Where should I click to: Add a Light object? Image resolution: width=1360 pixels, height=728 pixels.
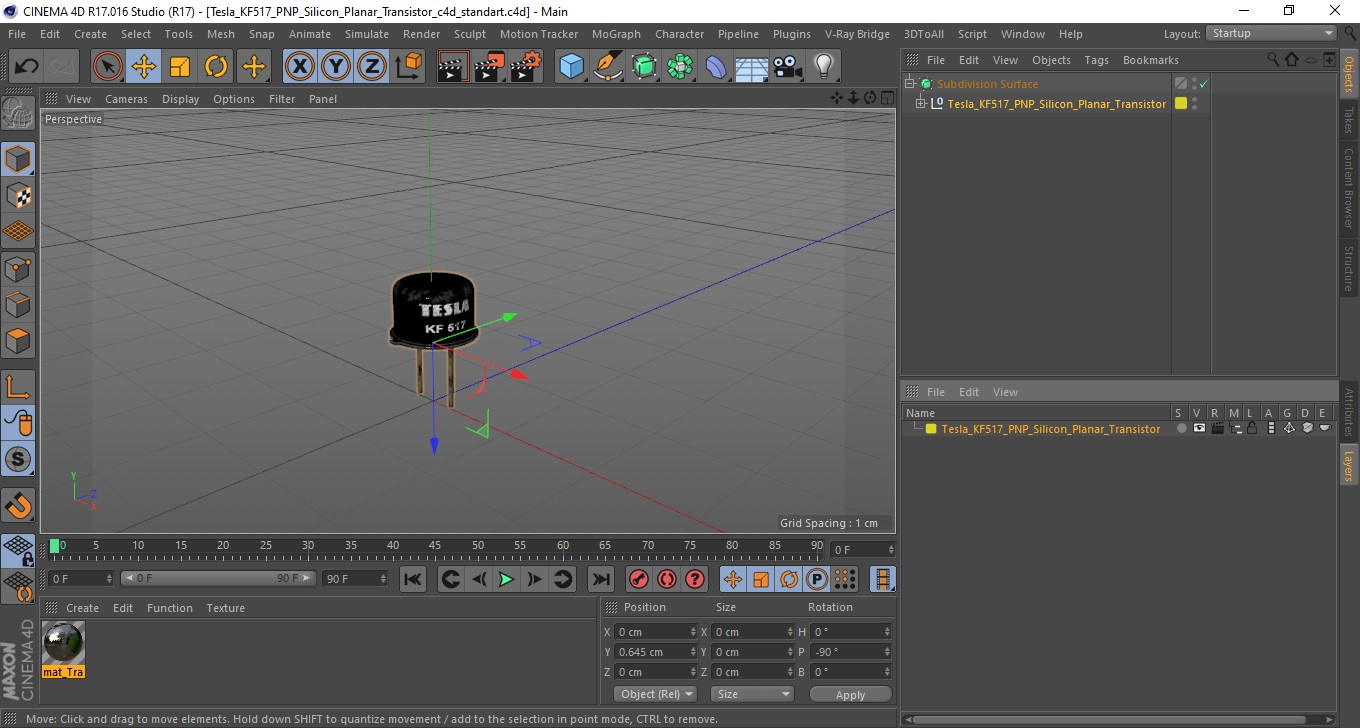(x=824, y=67)
